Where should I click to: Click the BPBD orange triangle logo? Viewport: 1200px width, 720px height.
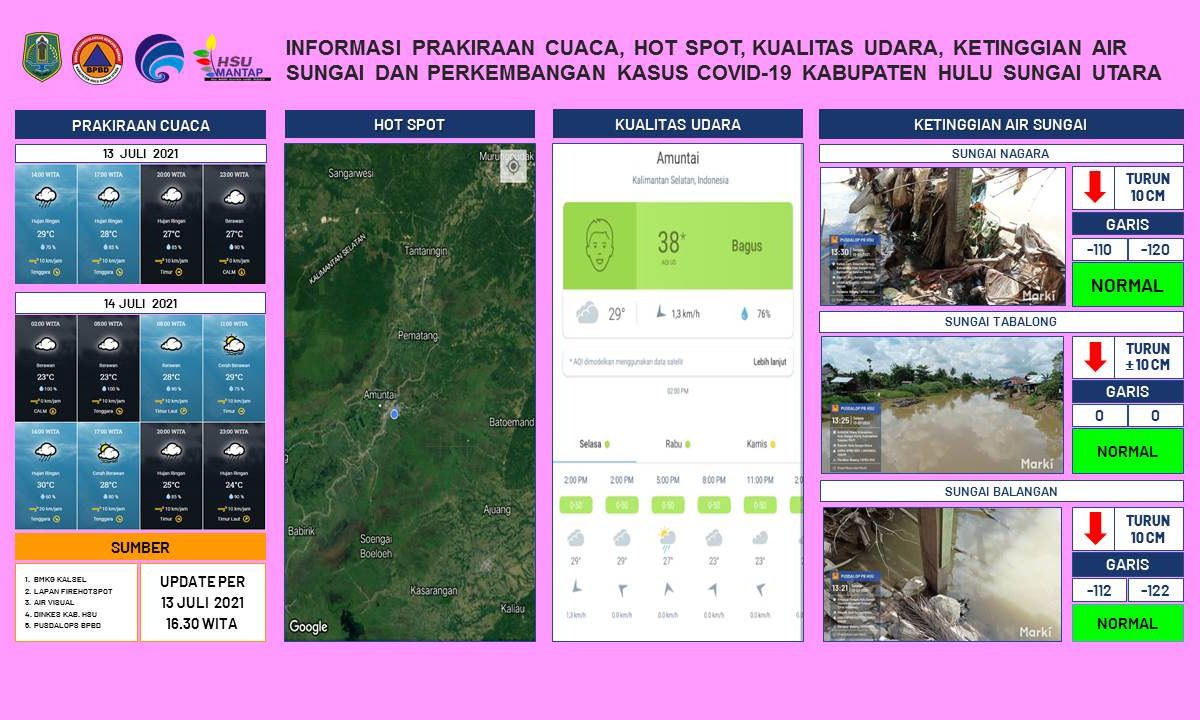point(97,58)
